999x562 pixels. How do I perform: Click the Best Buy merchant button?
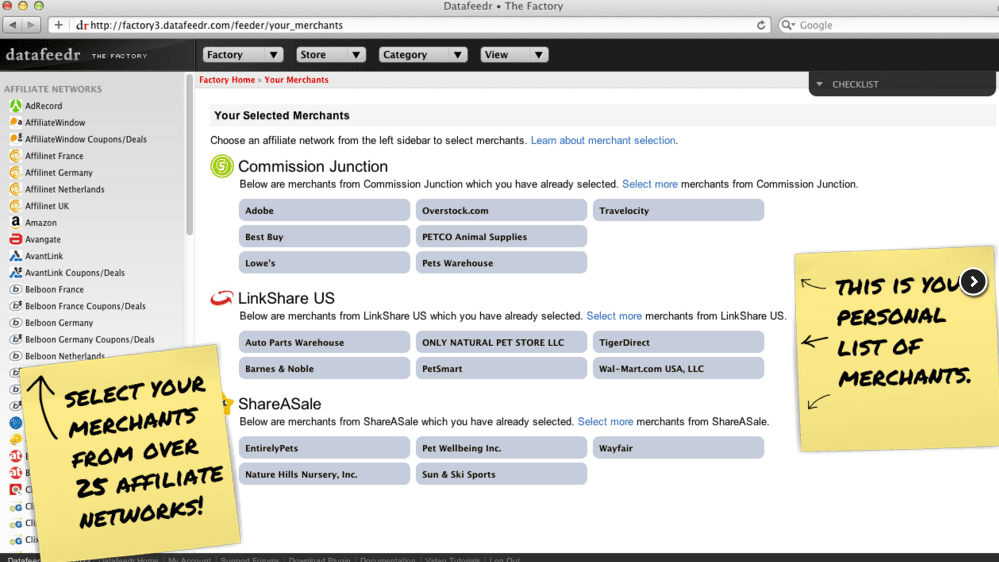coord(324,236)
